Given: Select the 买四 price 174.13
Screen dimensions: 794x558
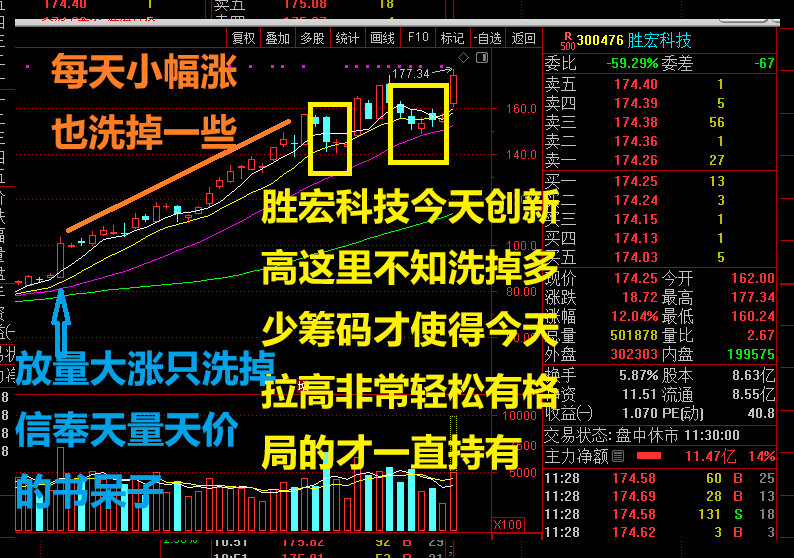Looking at the screenshot, I should (x=636, y=238).
